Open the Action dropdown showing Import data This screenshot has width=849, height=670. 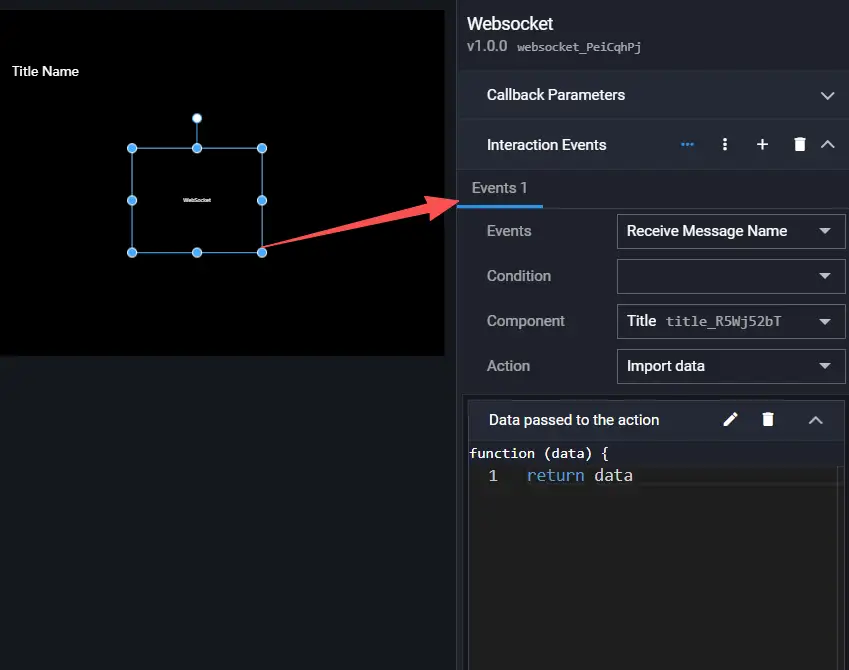731,366
